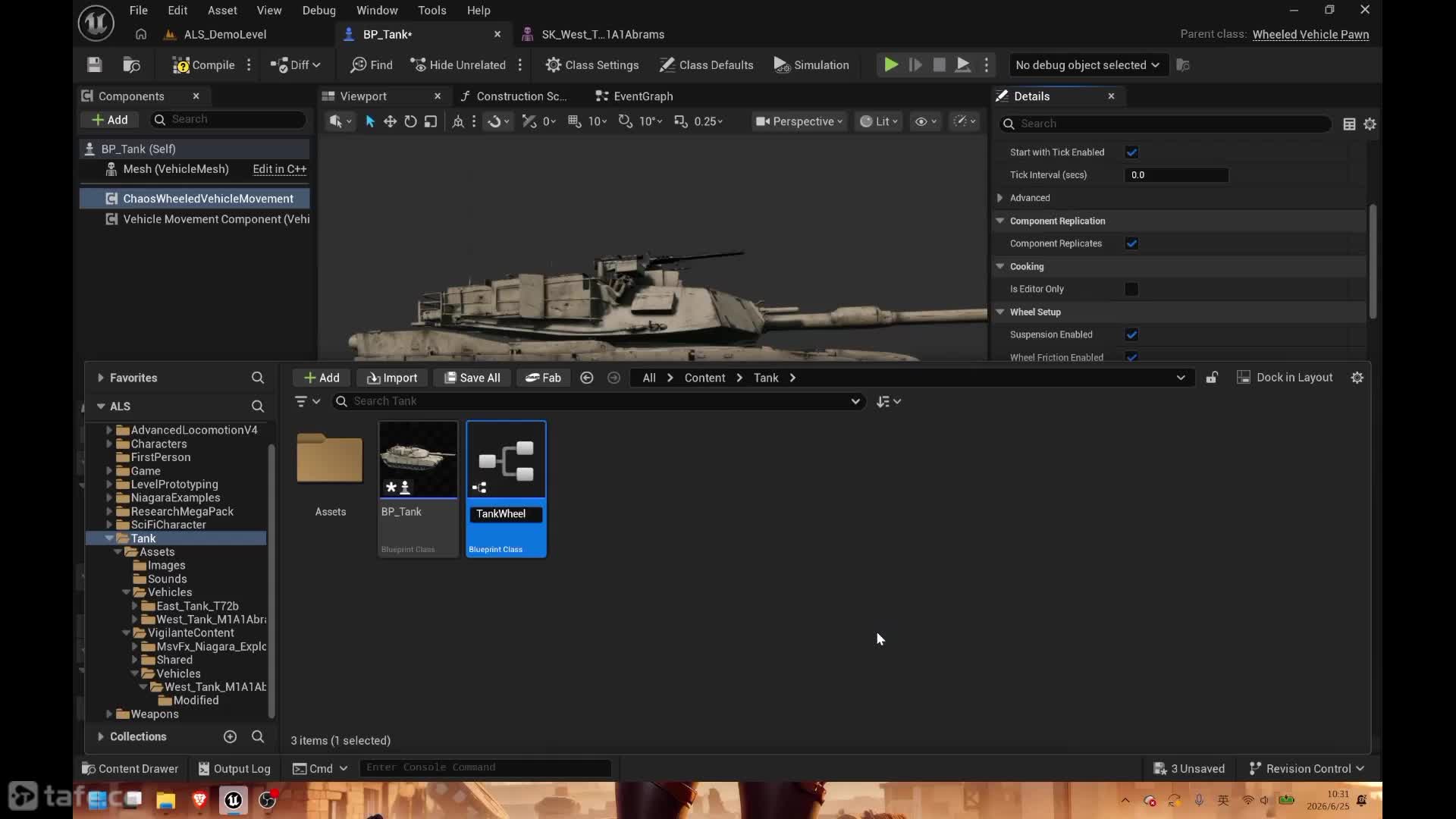
Task: Toggle Suspension Enabled checkbox
Action: 1131,334
